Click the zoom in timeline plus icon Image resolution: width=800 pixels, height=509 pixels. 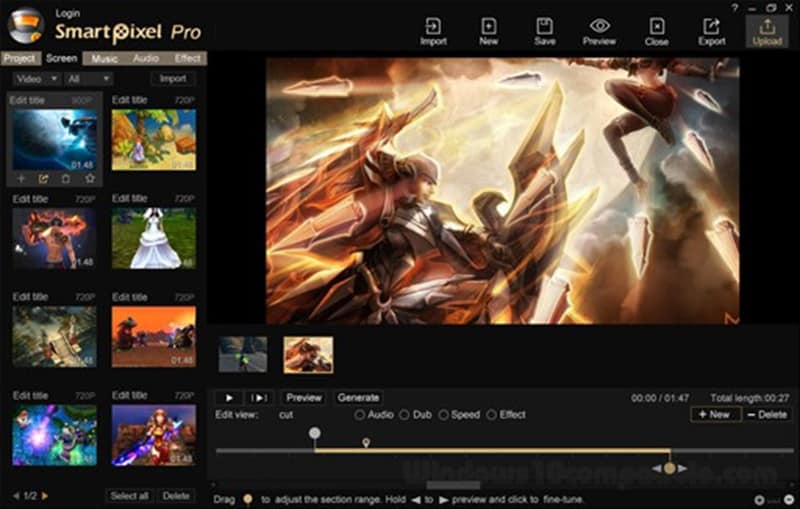point(759,500)
